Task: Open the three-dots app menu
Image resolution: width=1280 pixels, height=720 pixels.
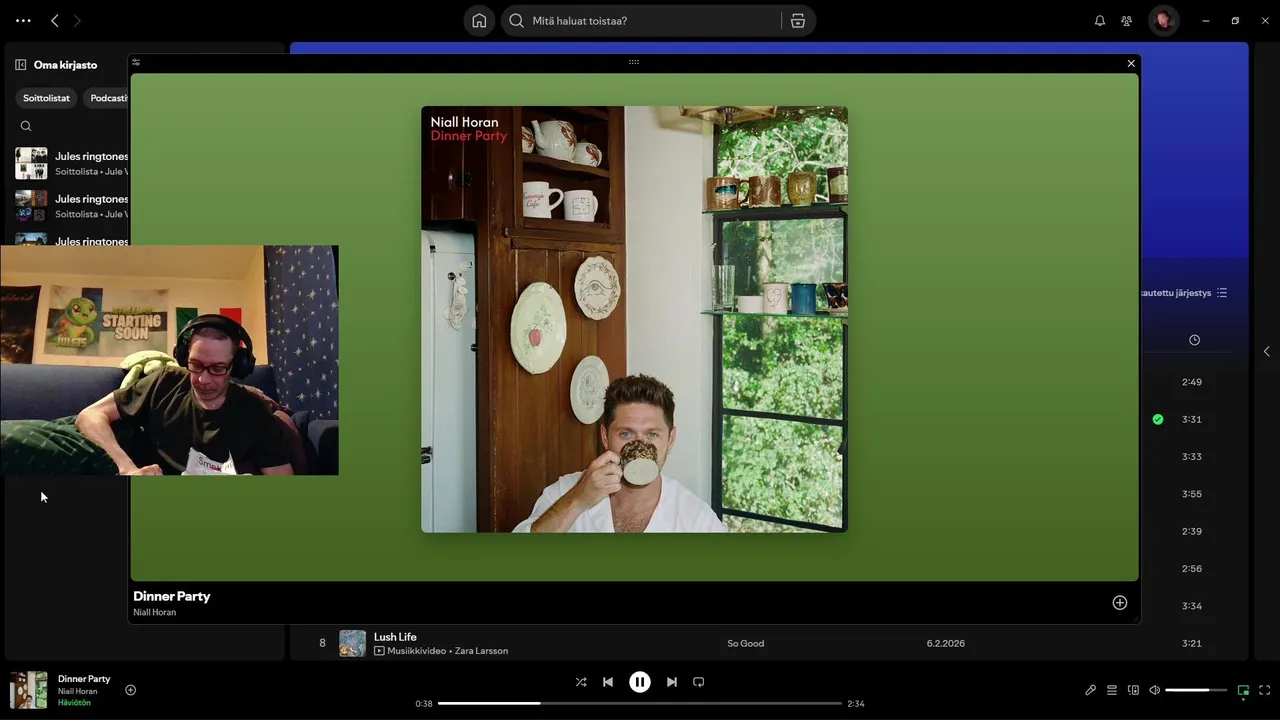Action: click(23, 20)
